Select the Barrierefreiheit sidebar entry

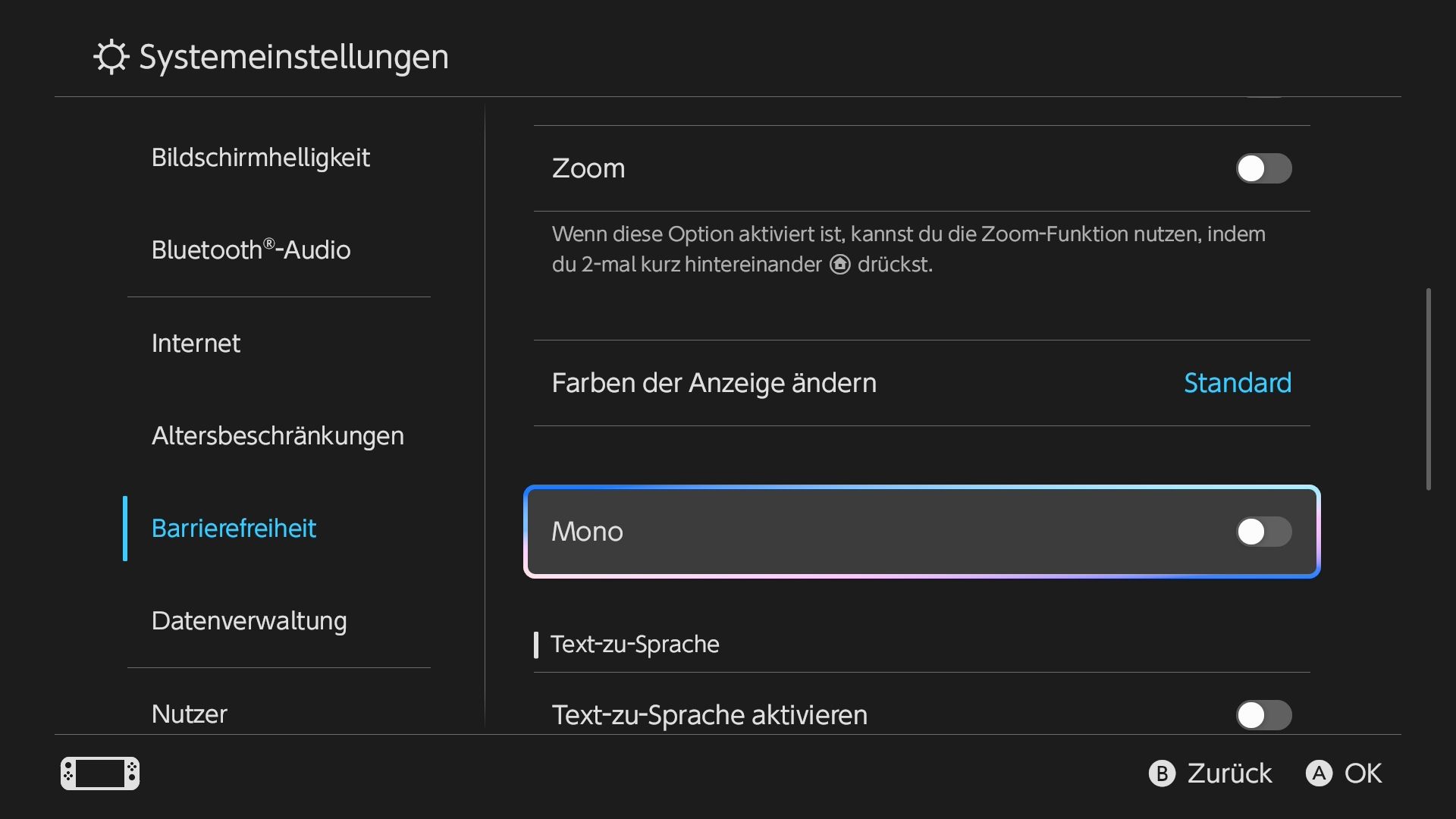[x=234, y=529]
